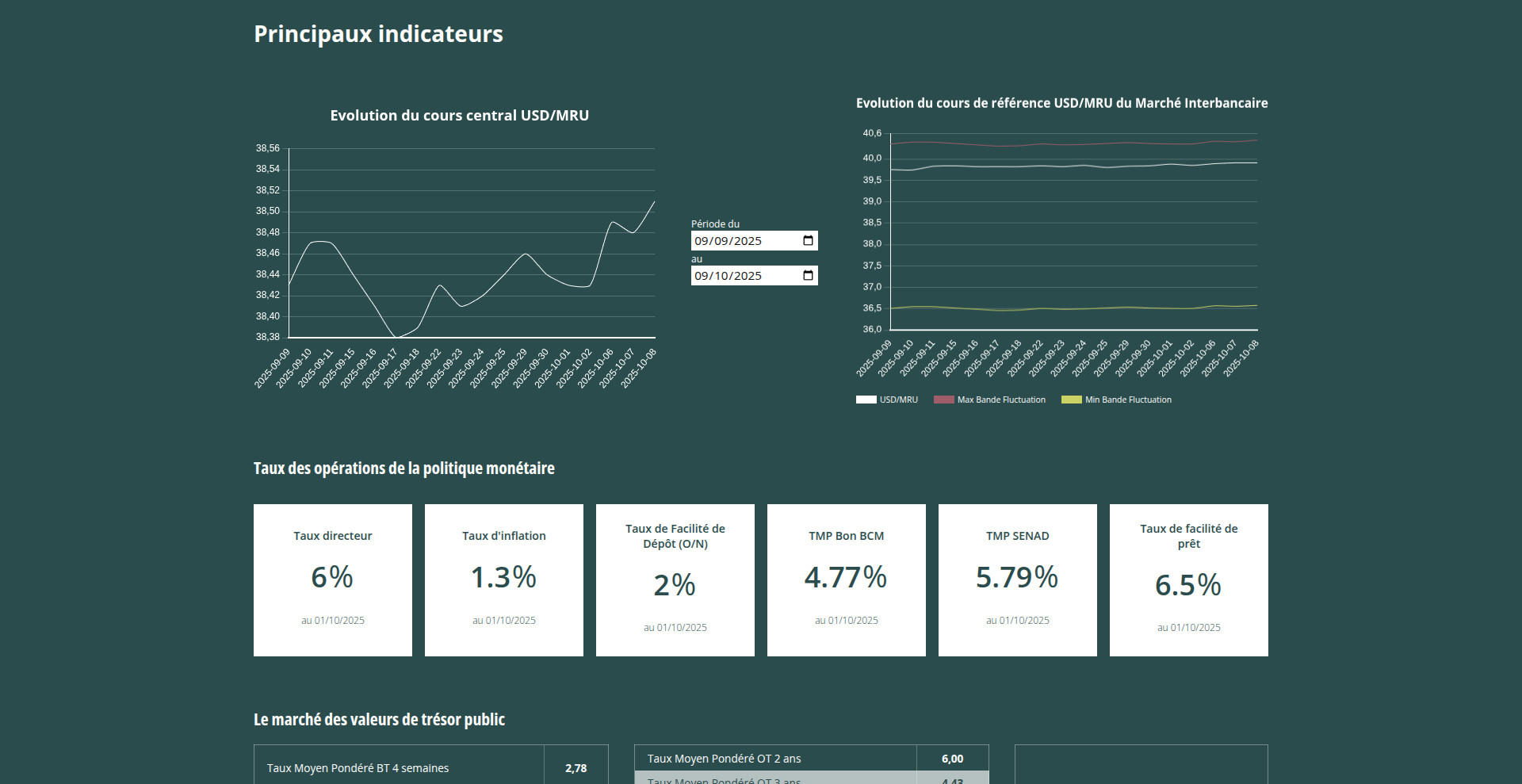Viewport: 1522px width, 784px height.
Task: Toggle the Max Bande Fluctuation legend series
Action: point(989,400)
